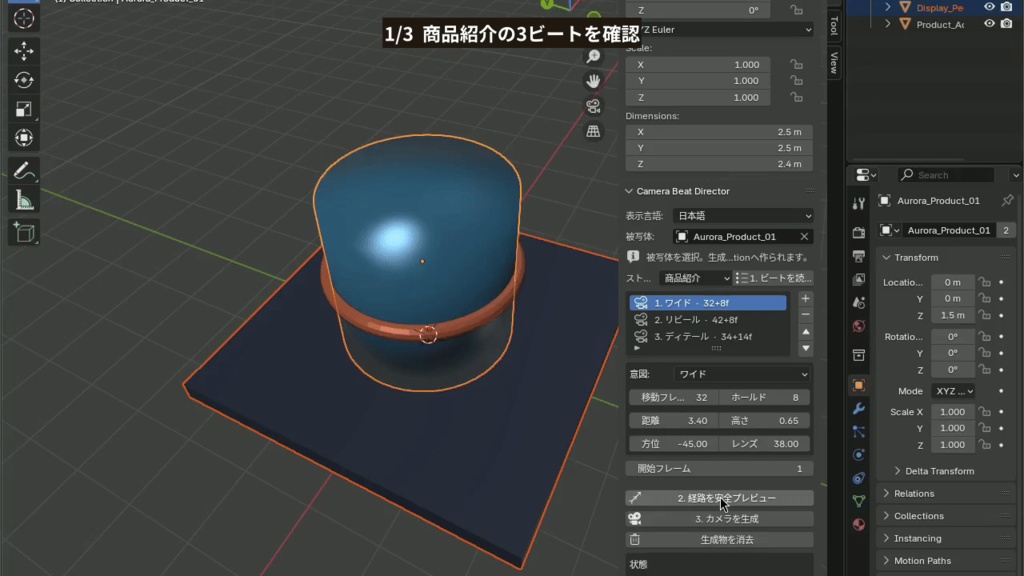Expand Display_Pe object in Outliner
This screenshot has width=1024, height=576.
click(x=888, y=7)
